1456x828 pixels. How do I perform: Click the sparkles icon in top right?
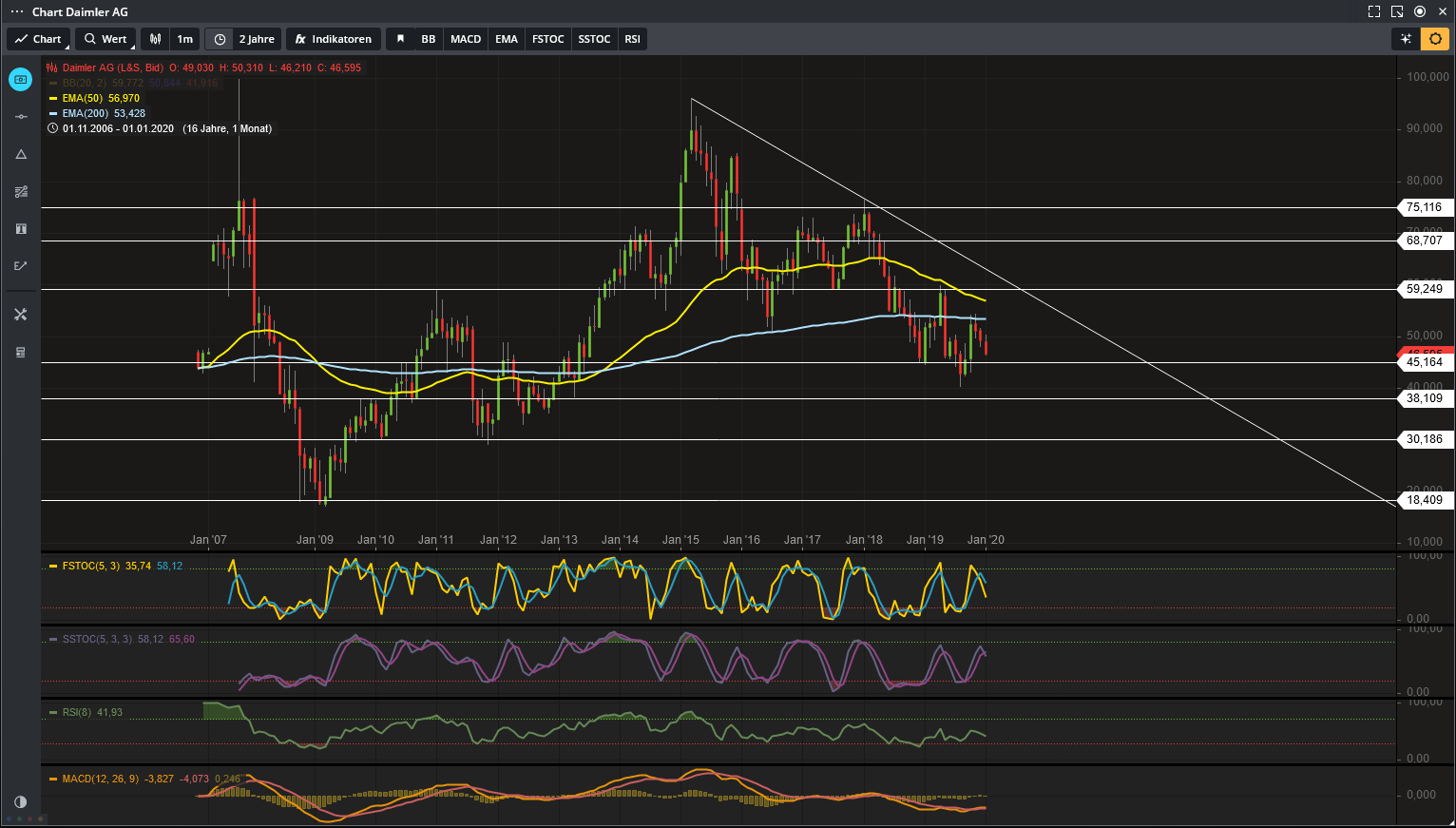[1406, 39]
